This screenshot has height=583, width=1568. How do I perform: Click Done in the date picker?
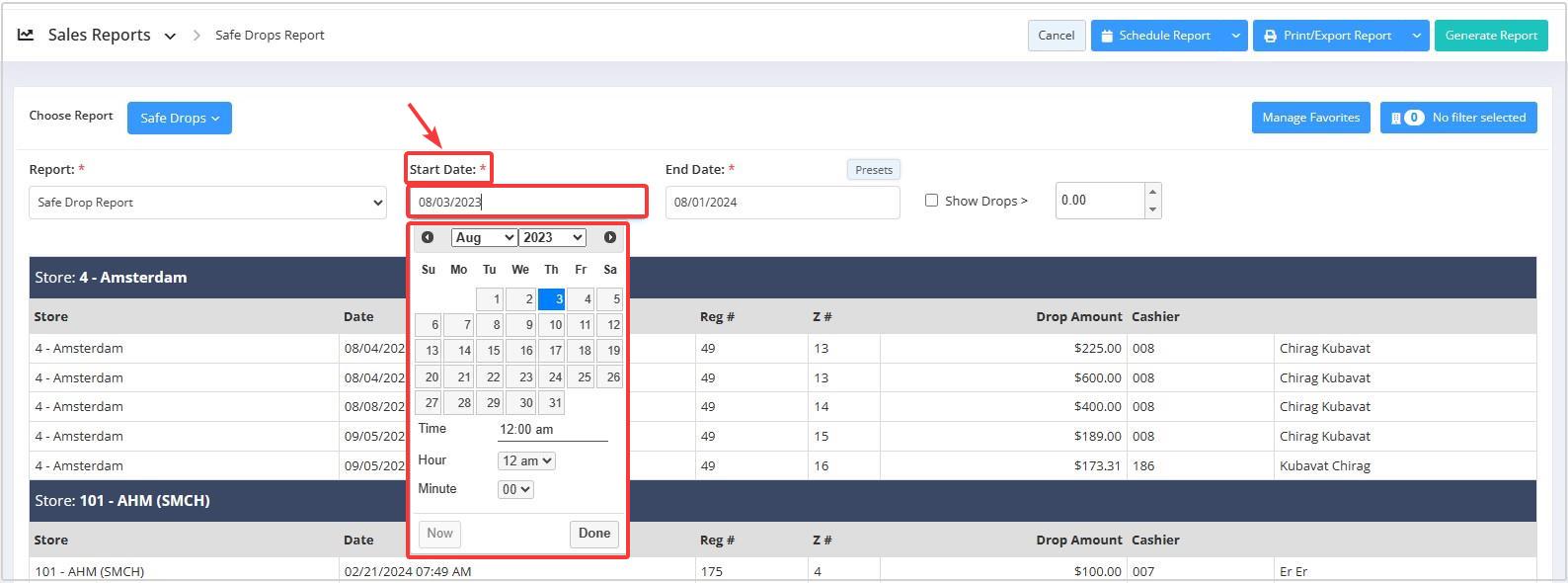point(594,534)
